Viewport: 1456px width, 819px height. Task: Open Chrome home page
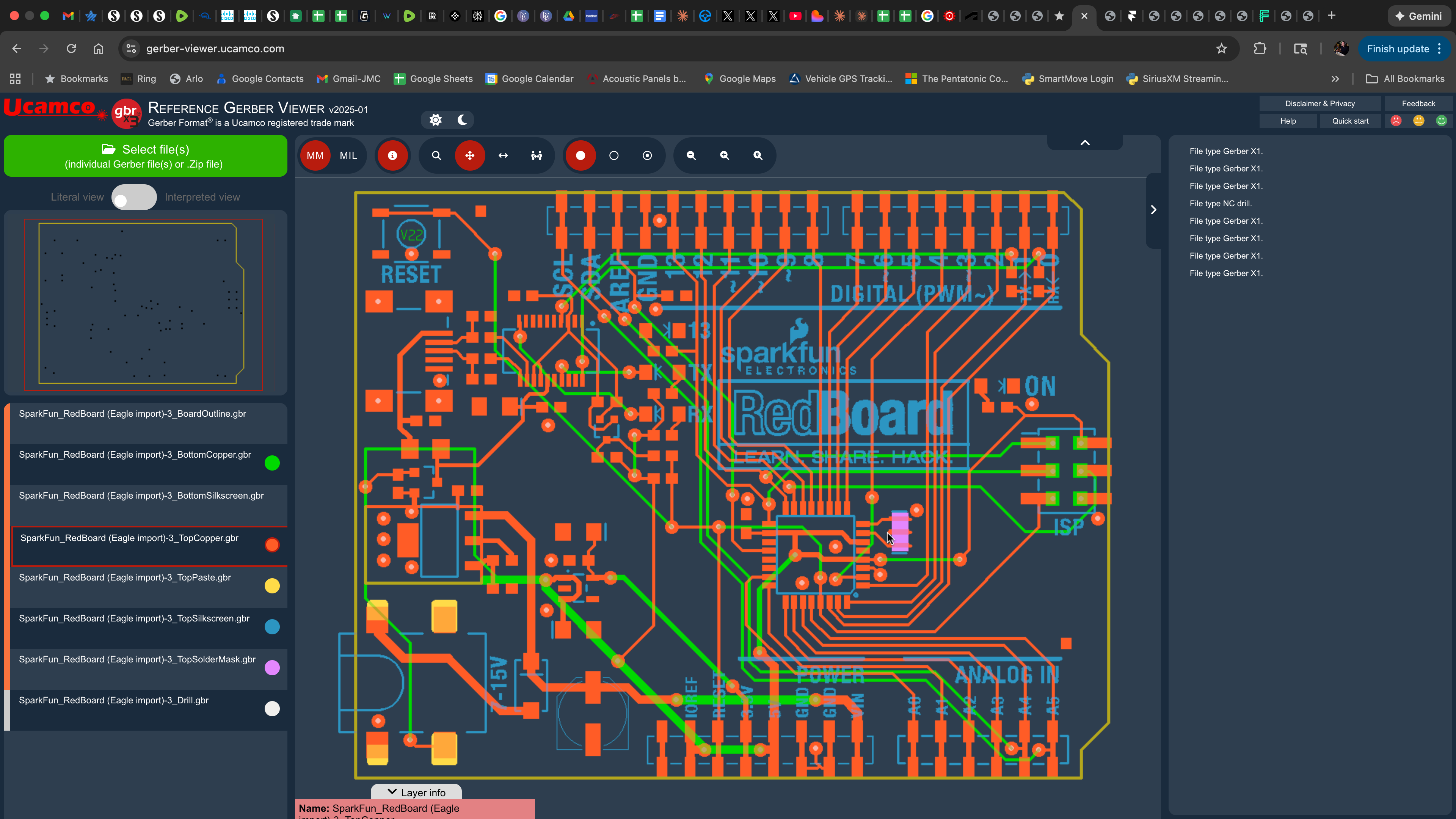pos(98,49)
